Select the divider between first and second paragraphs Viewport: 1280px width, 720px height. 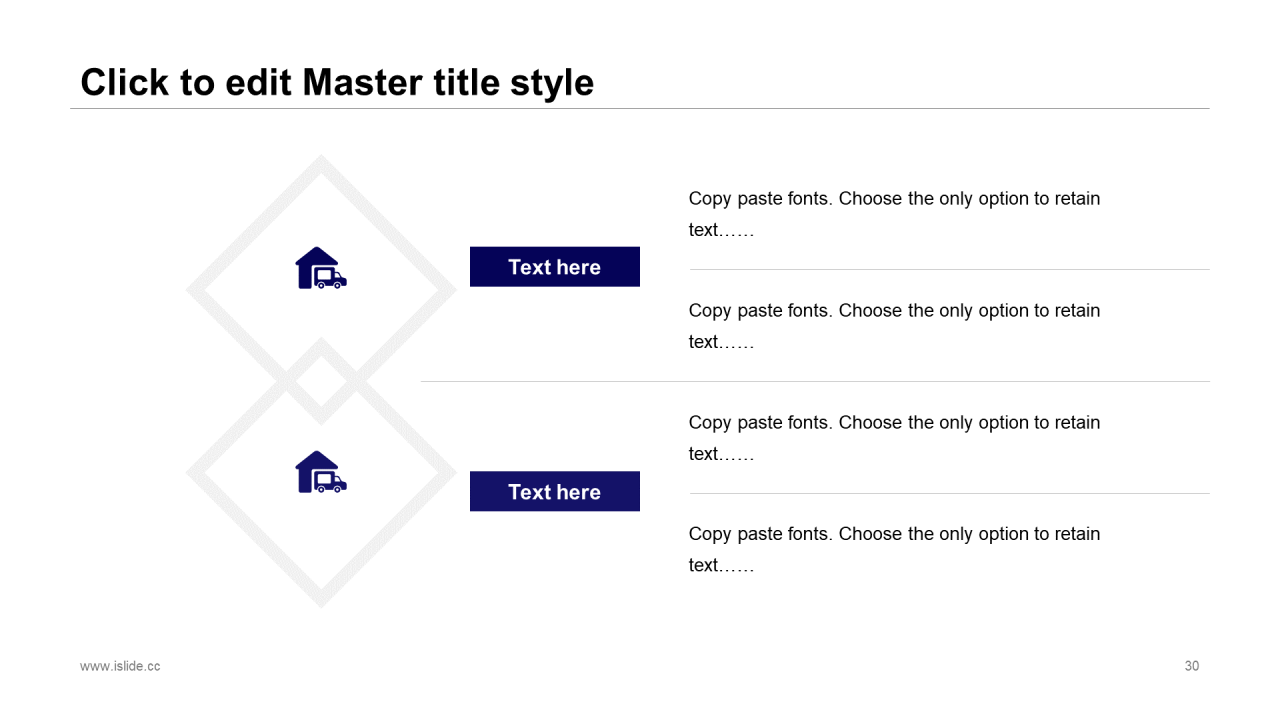coord(948,269)
